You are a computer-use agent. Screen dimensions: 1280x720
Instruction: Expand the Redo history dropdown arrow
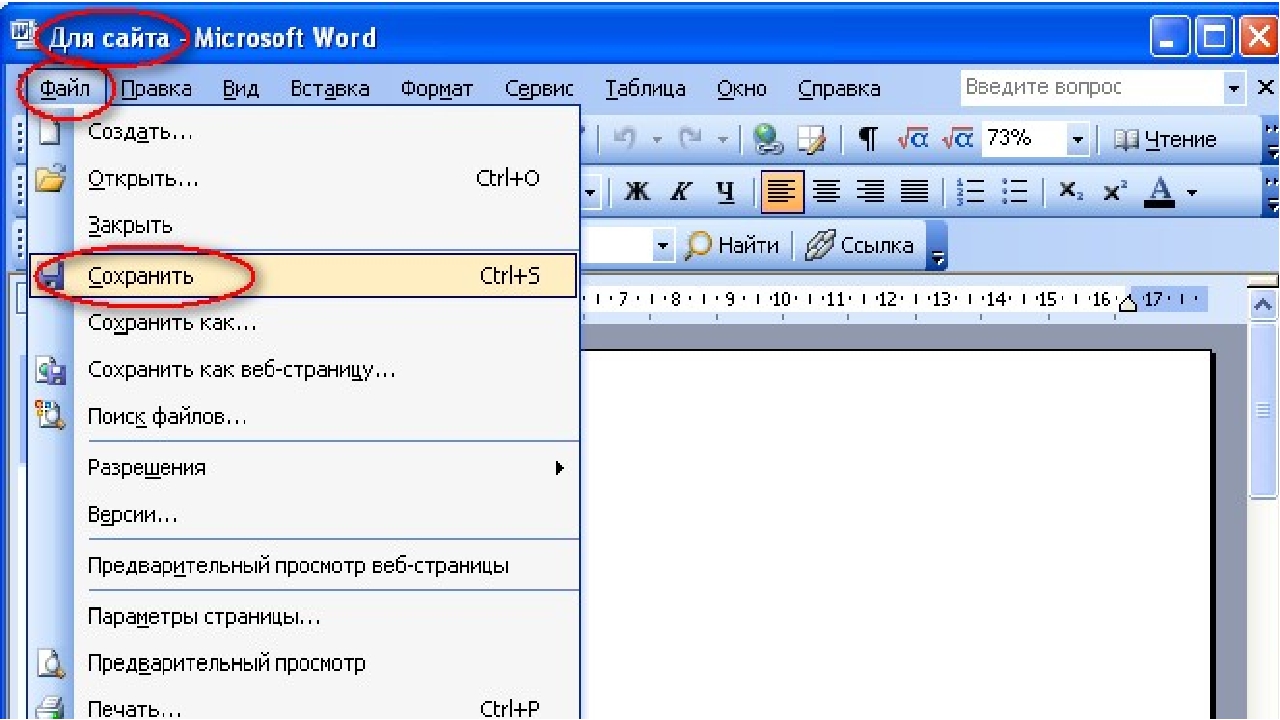click(x=722, y=140)
